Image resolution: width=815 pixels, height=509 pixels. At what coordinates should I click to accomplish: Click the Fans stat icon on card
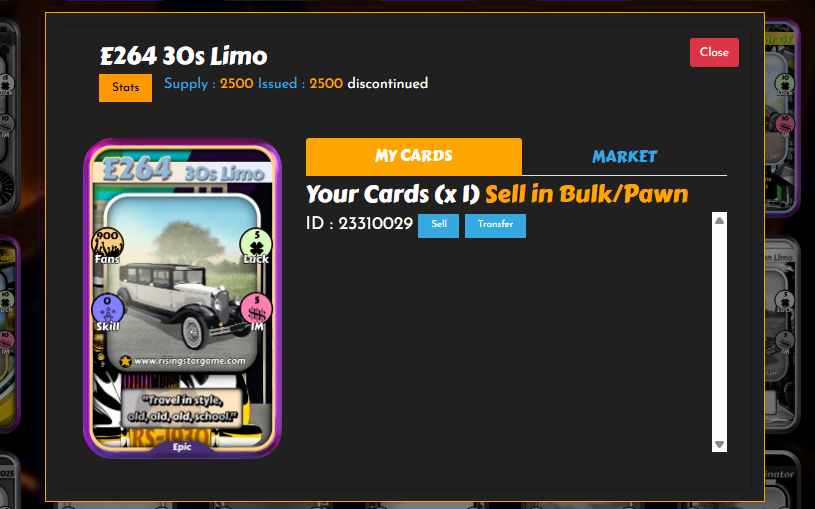[108, 243]
